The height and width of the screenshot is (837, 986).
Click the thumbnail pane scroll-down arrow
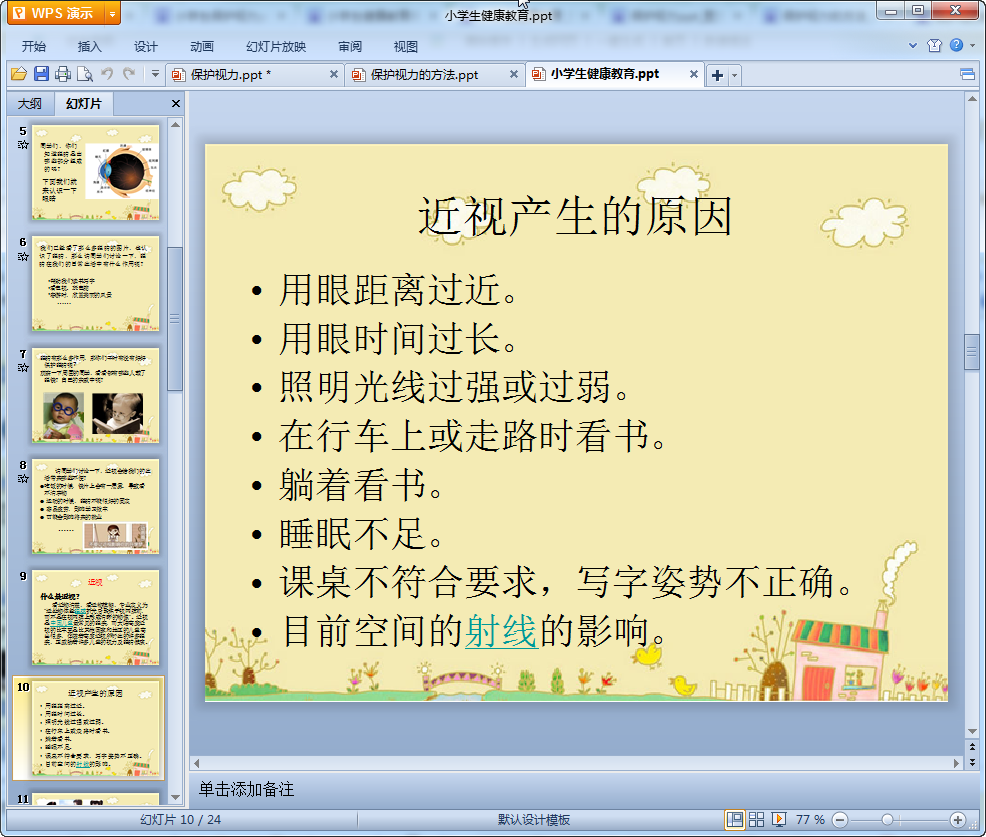click(175, 797)
